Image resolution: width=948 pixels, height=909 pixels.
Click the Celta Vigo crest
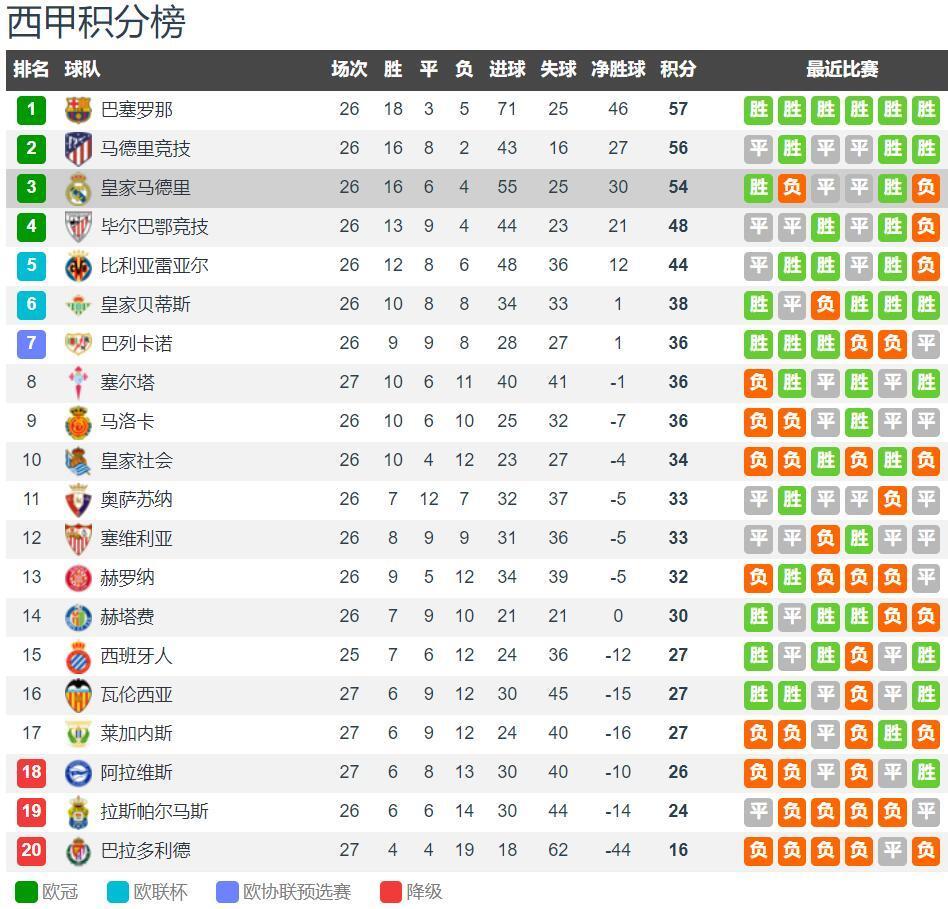tap(78, 383)
